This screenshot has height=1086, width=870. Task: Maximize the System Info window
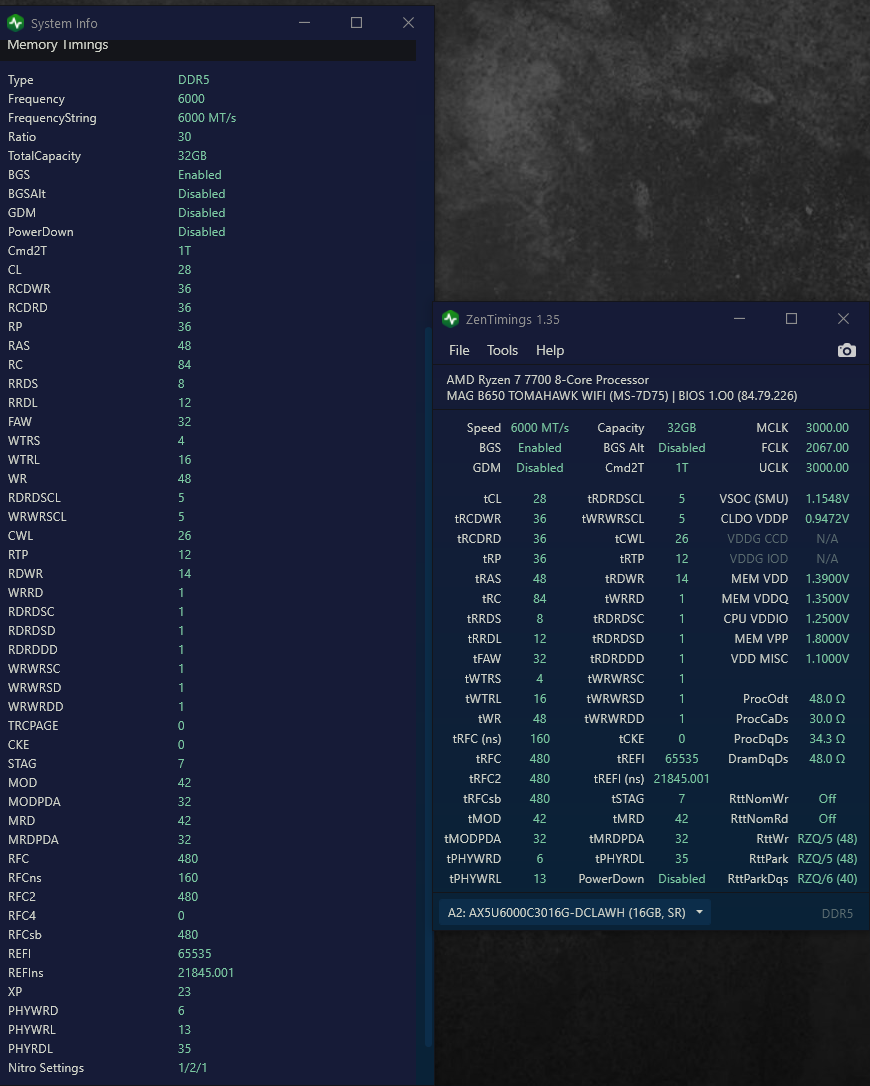[356, 23]
